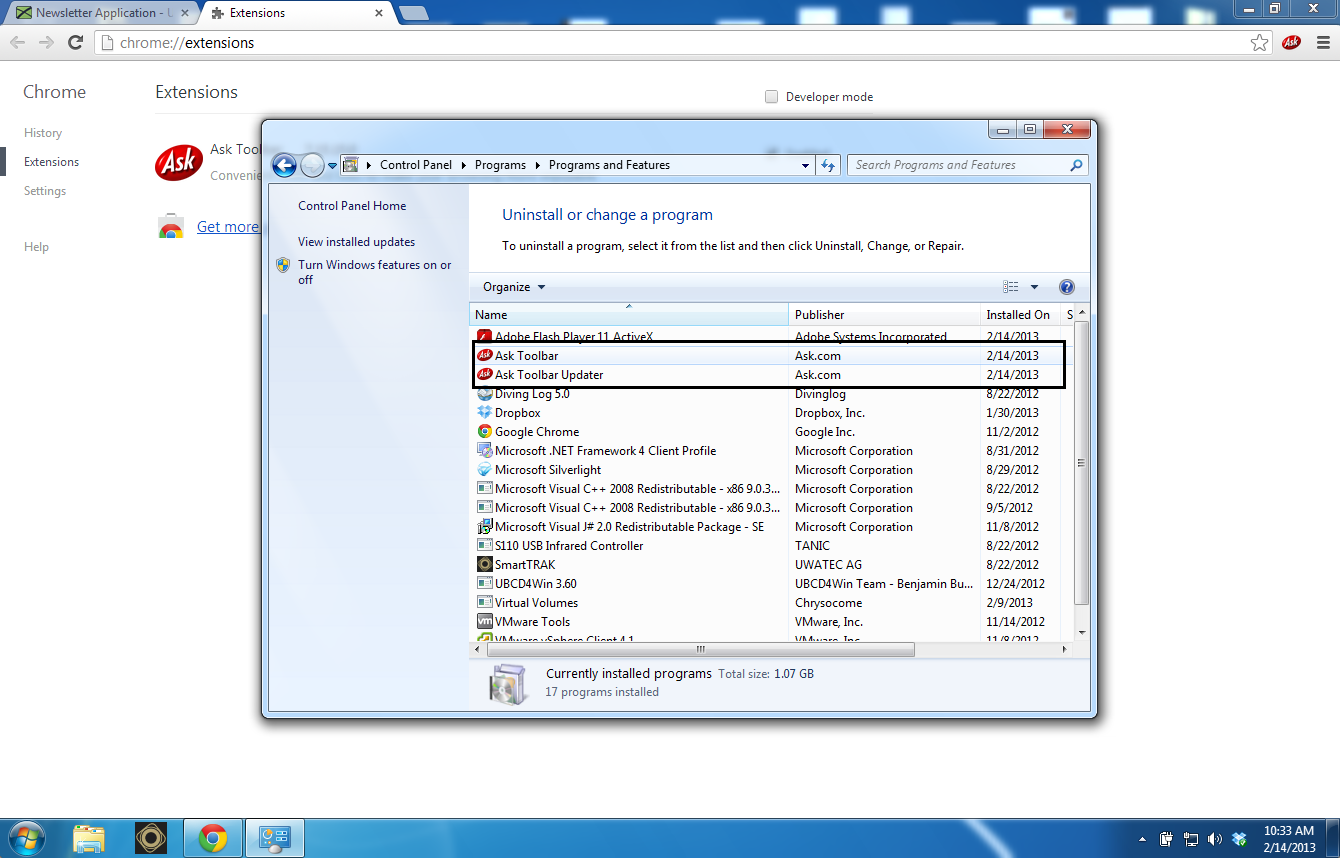Click the Diving Log 5.0 icon
The image size is (1340, 858).
click(x=485, y=394)
